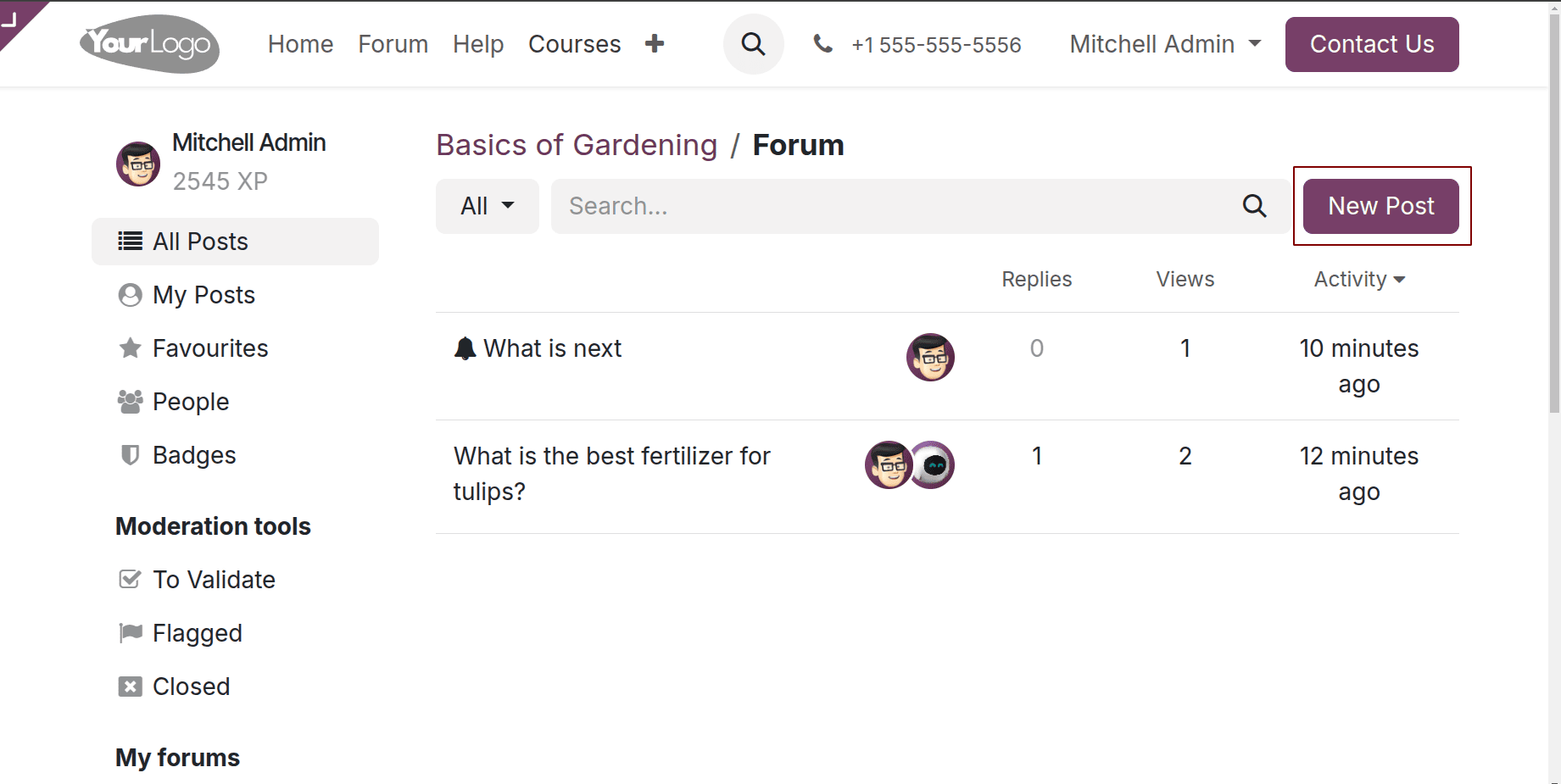Open Favourites via the star icon
Screen dimensions: 1561x784
tap(129, 348)
